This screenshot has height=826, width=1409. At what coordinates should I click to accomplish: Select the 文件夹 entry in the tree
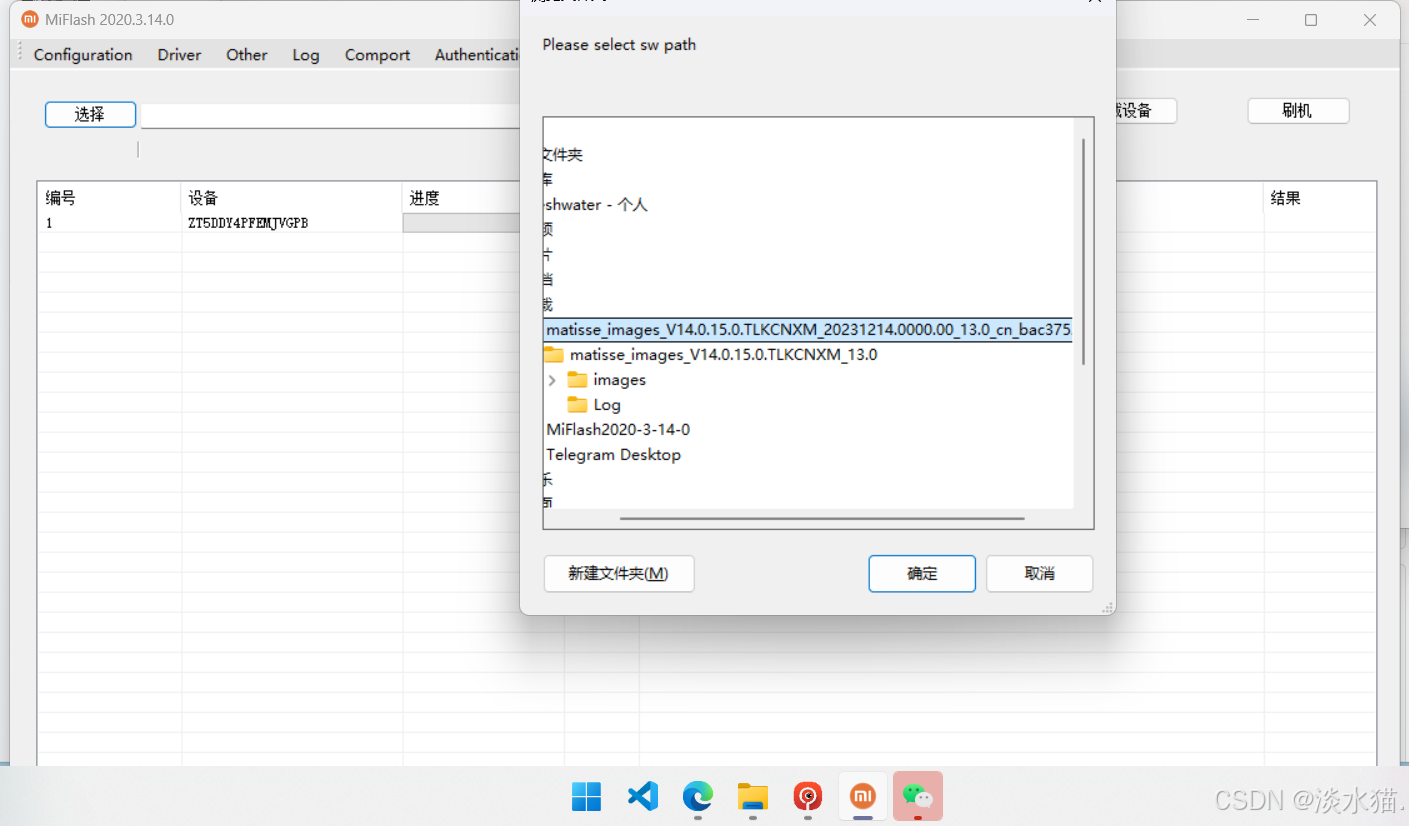click(x=563, y=155)
